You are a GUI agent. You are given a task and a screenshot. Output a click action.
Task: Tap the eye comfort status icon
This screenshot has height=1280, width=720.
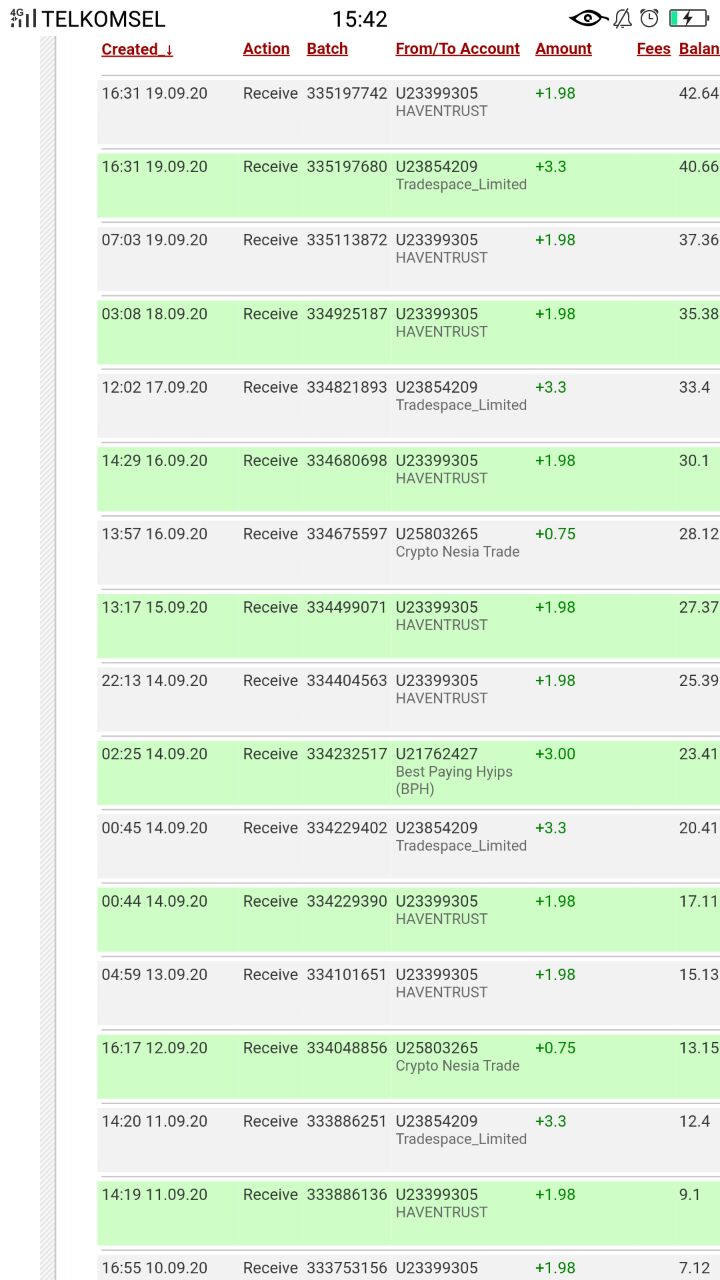(x=588, y=18)
